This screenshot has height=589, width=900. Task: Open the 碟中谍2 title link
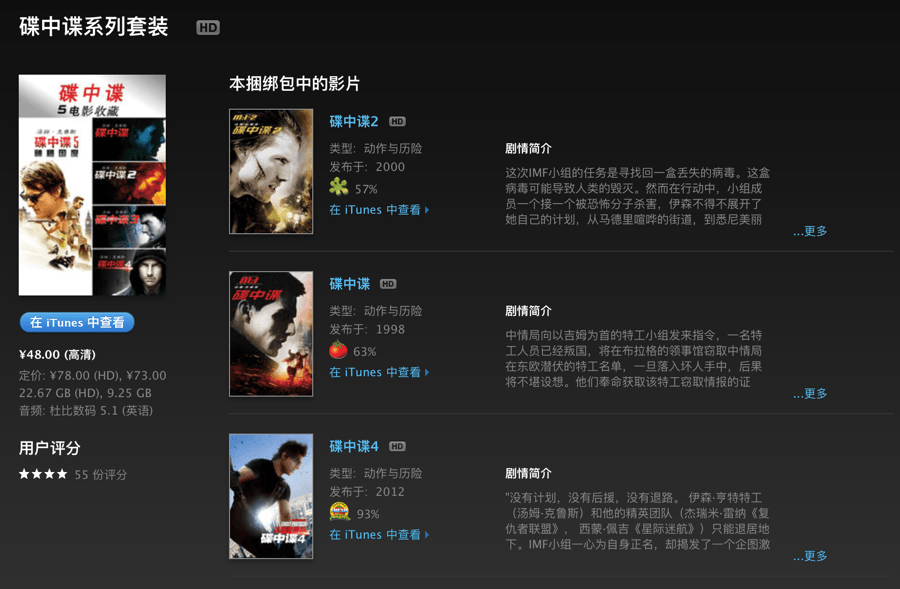[x=354, y=122]
